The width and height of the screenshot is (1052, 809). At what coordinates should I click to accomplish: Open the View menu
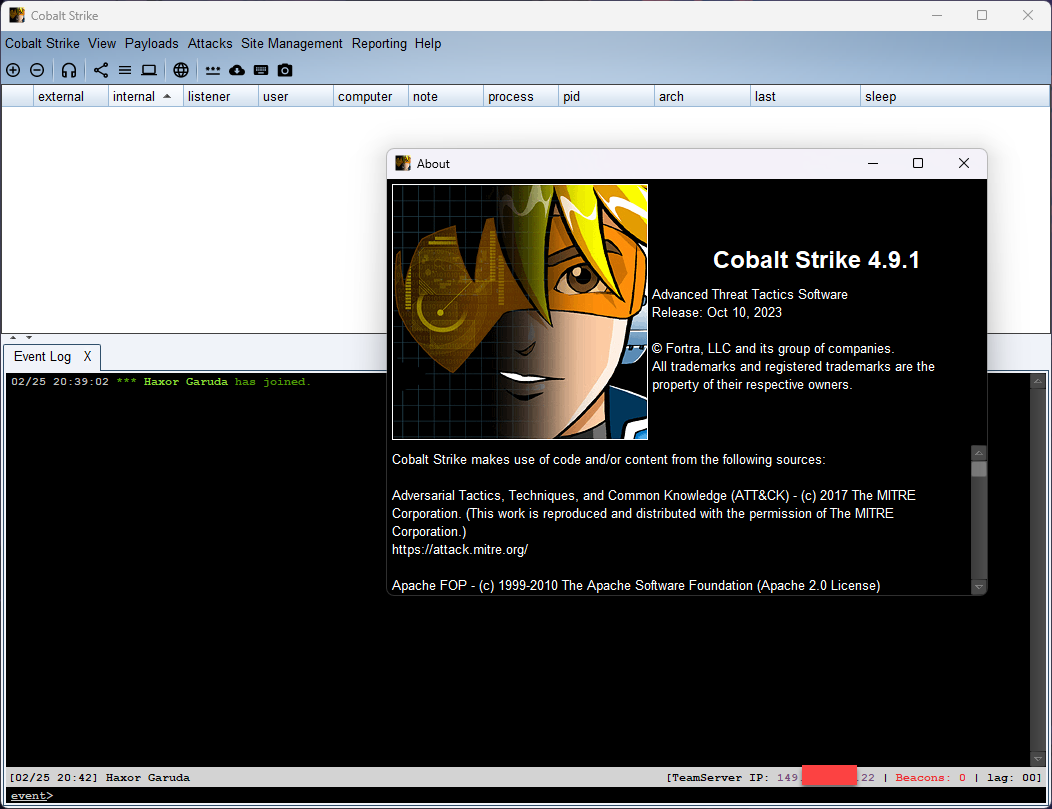point(102,44)
